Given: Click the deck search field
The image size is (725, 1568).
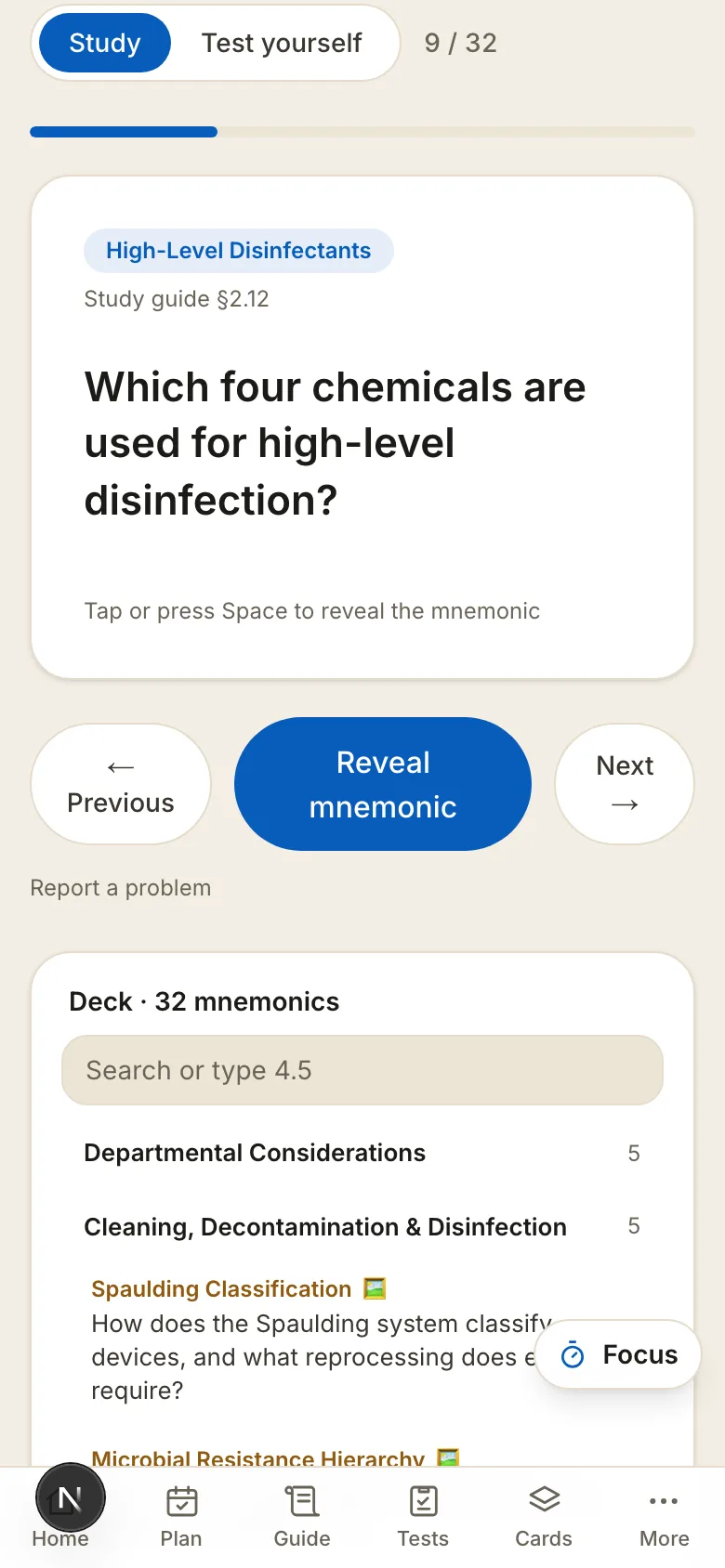Looking at the screenshot, I should pyautogui.click(x=362, y=1070).
